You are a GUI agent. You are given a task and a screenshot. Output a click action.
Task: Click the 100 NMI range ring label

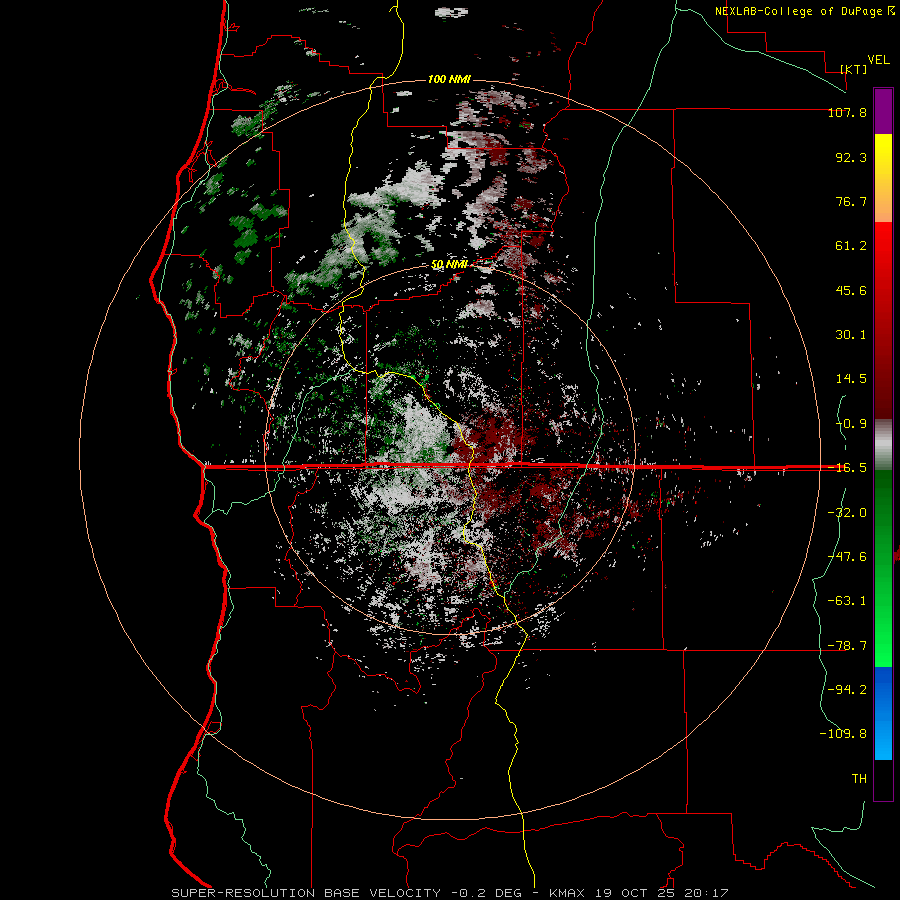tap(449, 79)
